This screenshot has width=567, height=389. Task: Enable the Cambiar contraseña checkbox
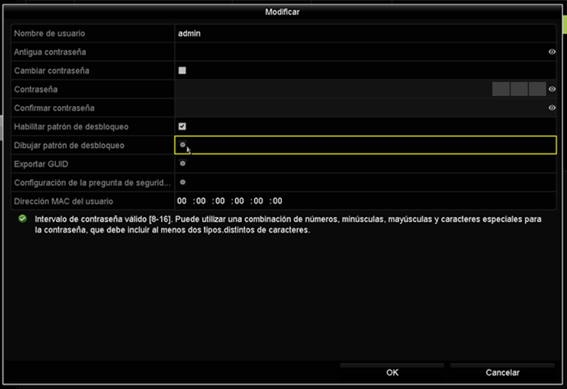click(x=182, y=70)
